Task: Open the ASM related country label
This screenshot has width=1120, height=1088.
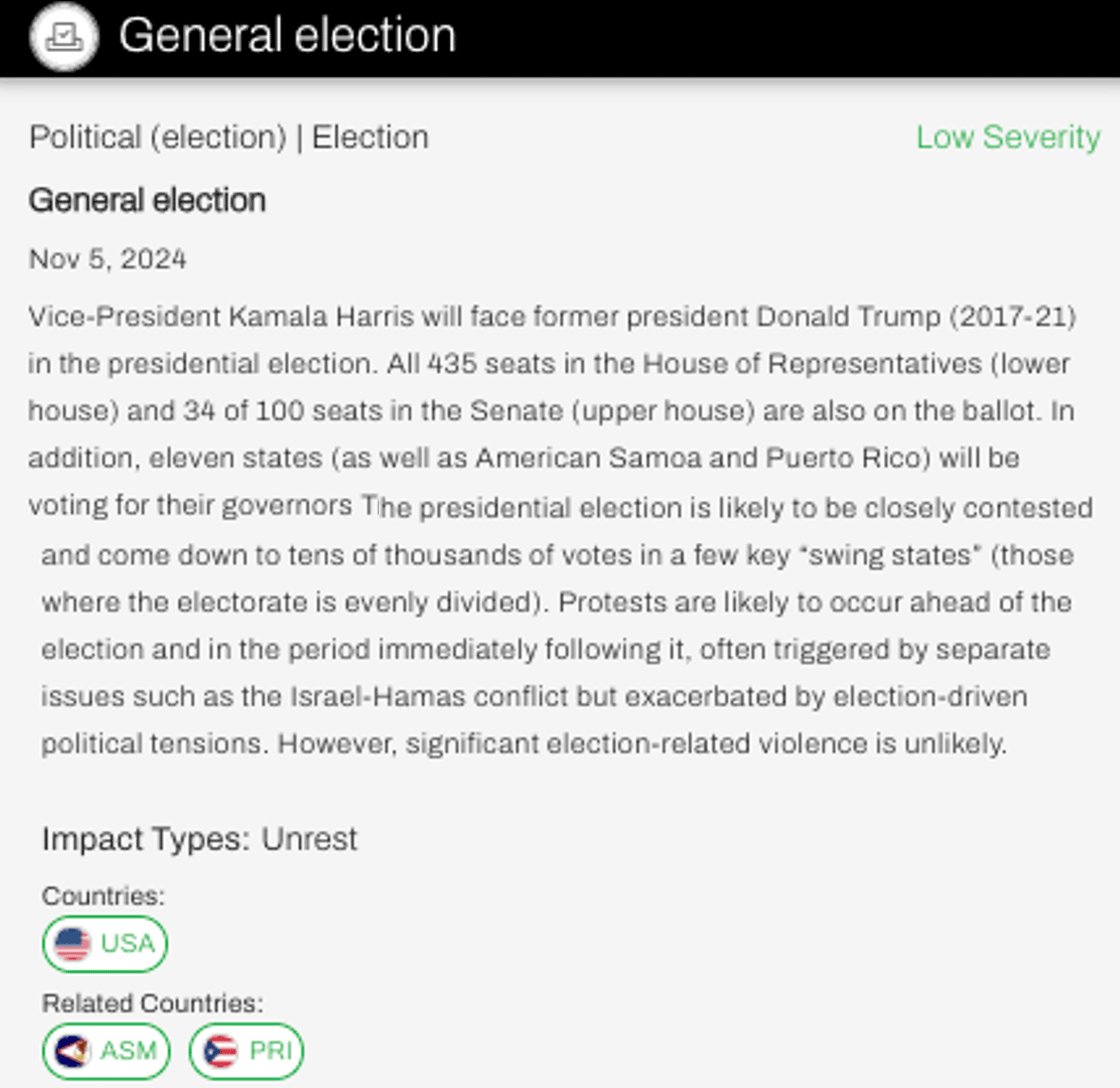Action: coord(128,1051)
